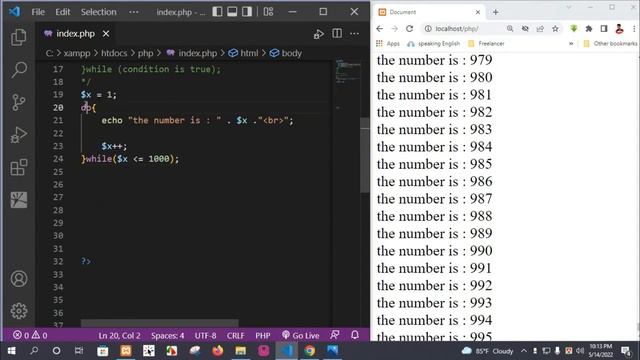The image size is (640, 360).
Task: Open Other bookmarks folder
Action: coord(610,43)
